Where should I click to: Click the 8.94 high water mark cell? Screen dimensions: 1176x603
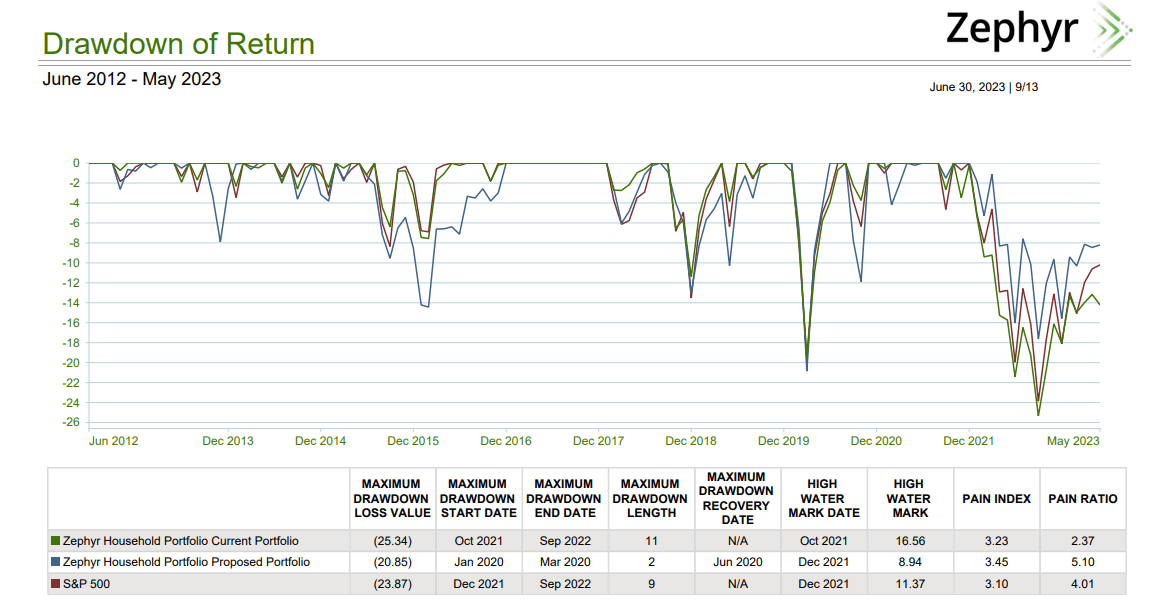coord(910,562)
